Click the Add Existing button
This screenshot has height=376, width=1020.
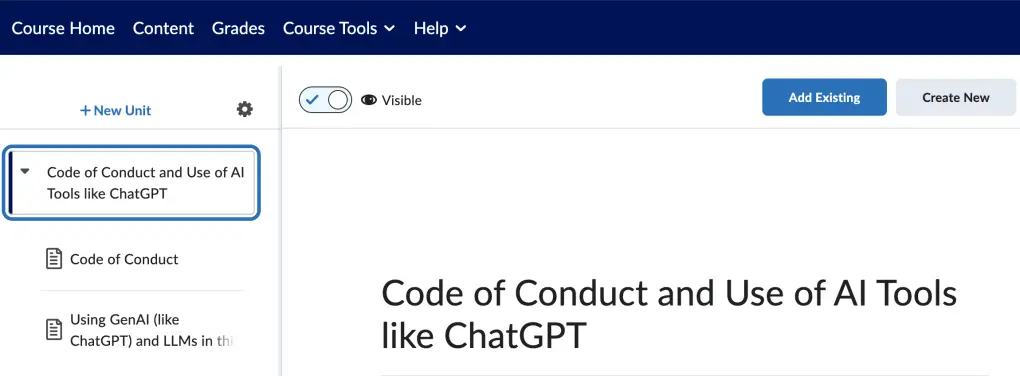coord(824,98)
